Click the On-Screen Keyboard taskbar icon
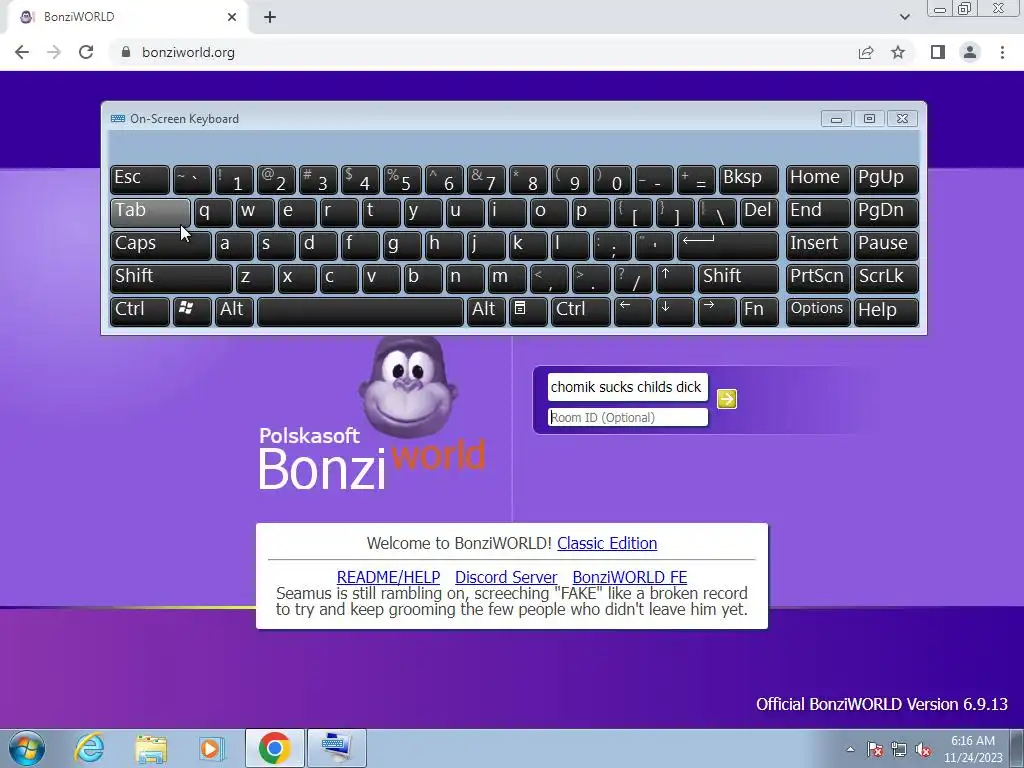 336,748
